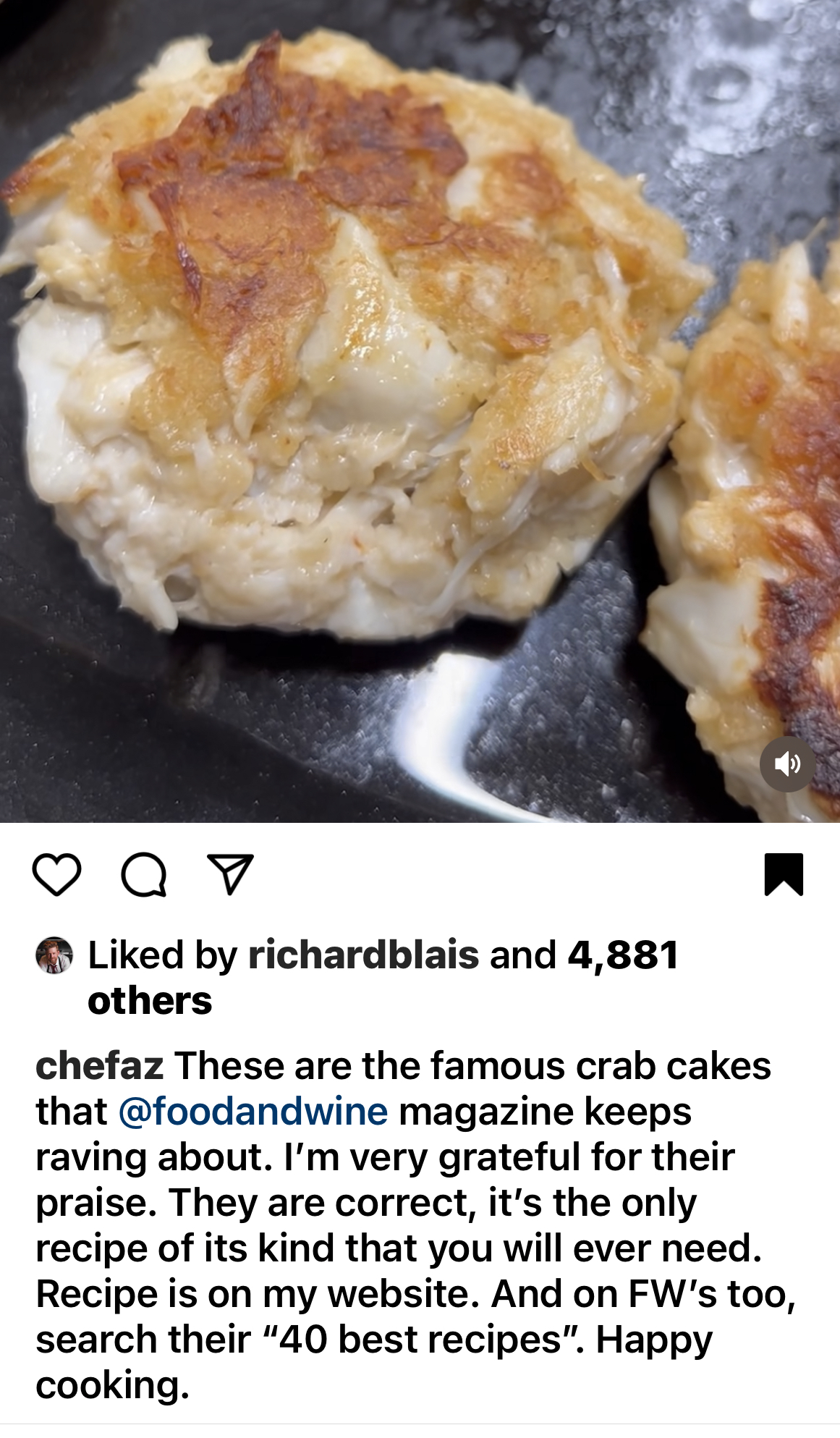Open chefaz's profile from the caption
The image size is (840, 1438).
pyautogui.click(x=99, y=1066)
